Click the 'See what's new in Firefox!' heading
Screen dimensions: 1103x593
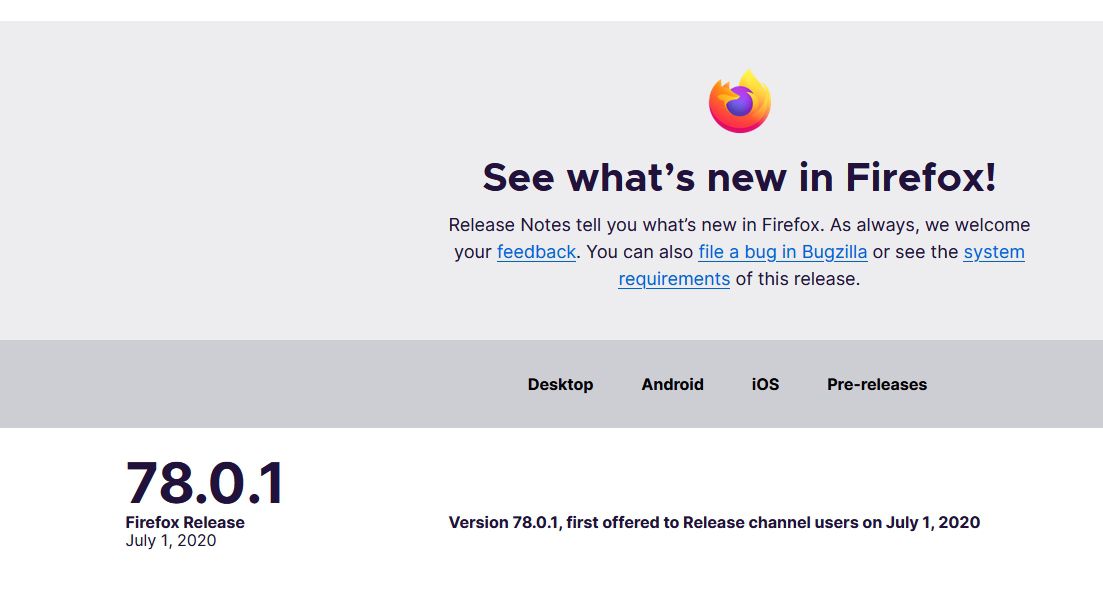739,177
